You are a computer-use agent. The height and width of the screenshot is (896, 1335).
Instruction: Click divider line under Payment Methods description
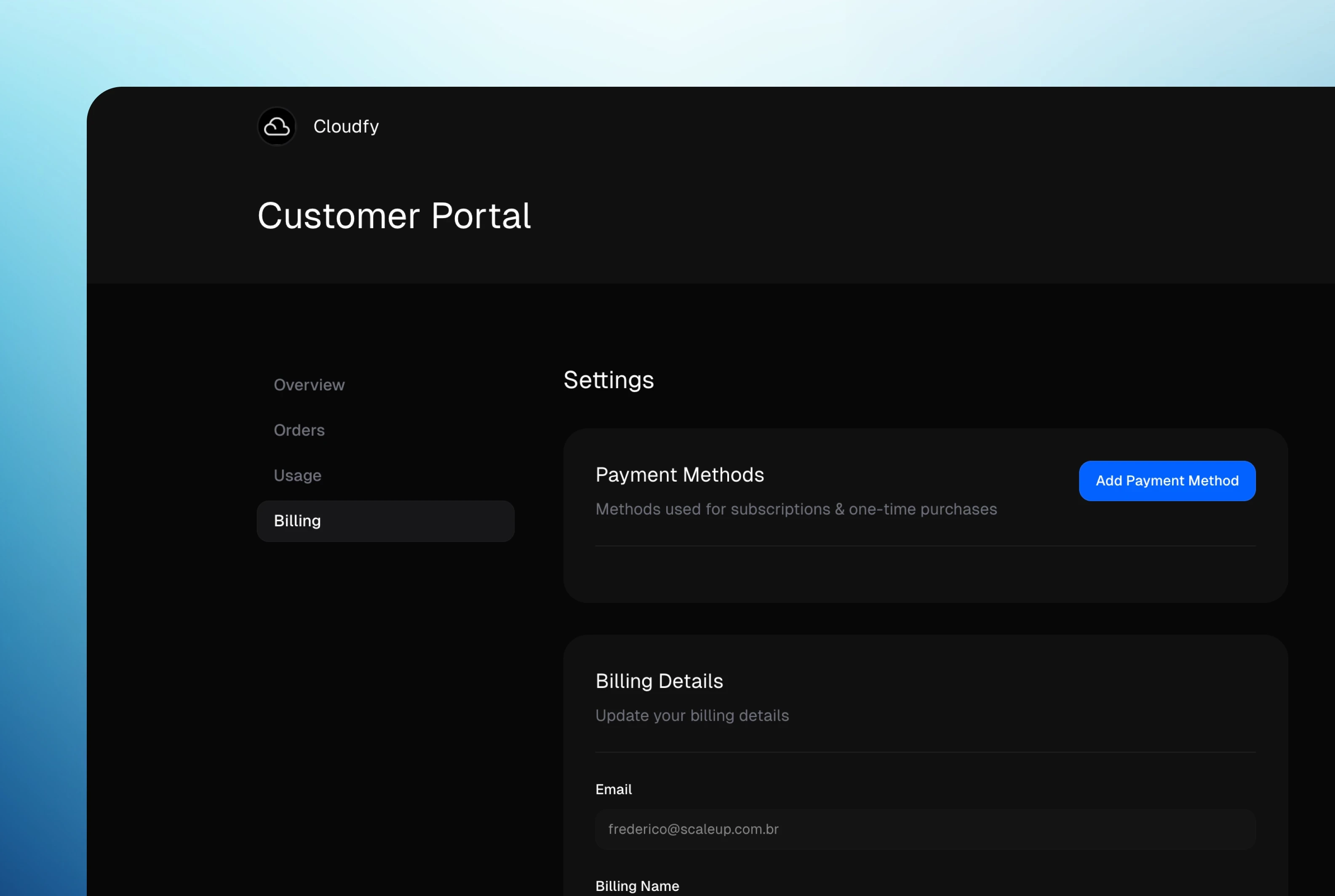[x=925, y=546]
